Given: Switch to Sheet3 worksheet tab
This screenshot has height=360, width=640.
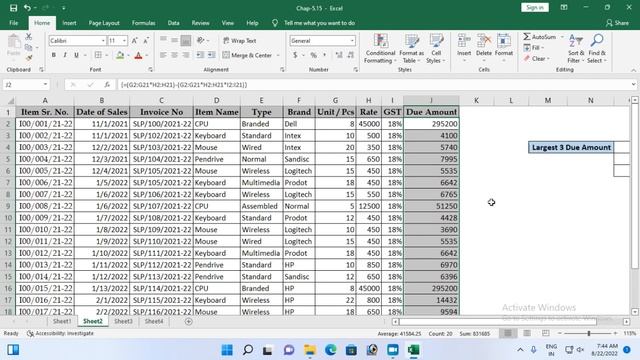Looking at the screenshot, I should click(123, 321).
